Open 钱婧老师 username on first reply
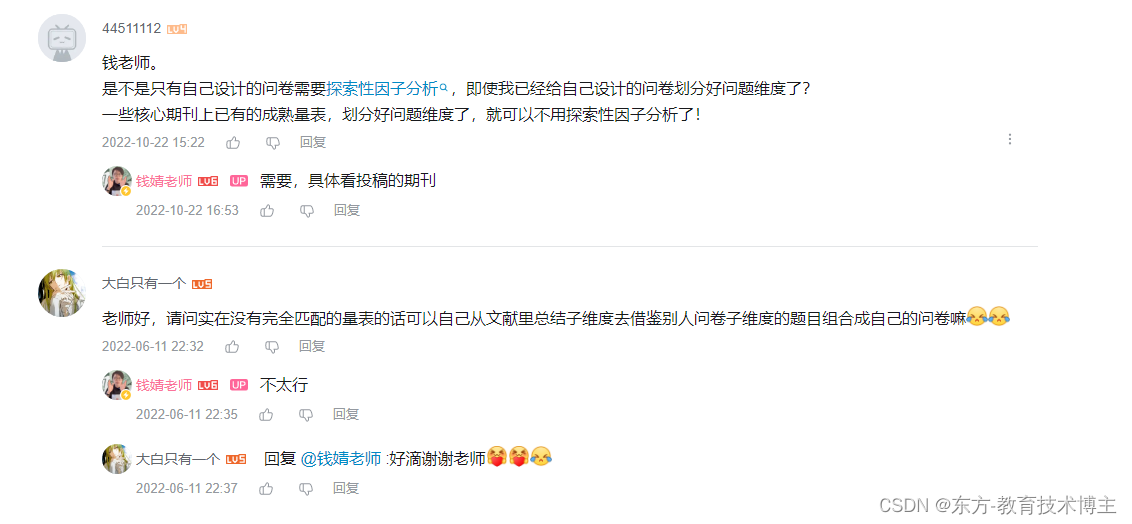Viewport: 1132px width, 524px height. point(164,181)
